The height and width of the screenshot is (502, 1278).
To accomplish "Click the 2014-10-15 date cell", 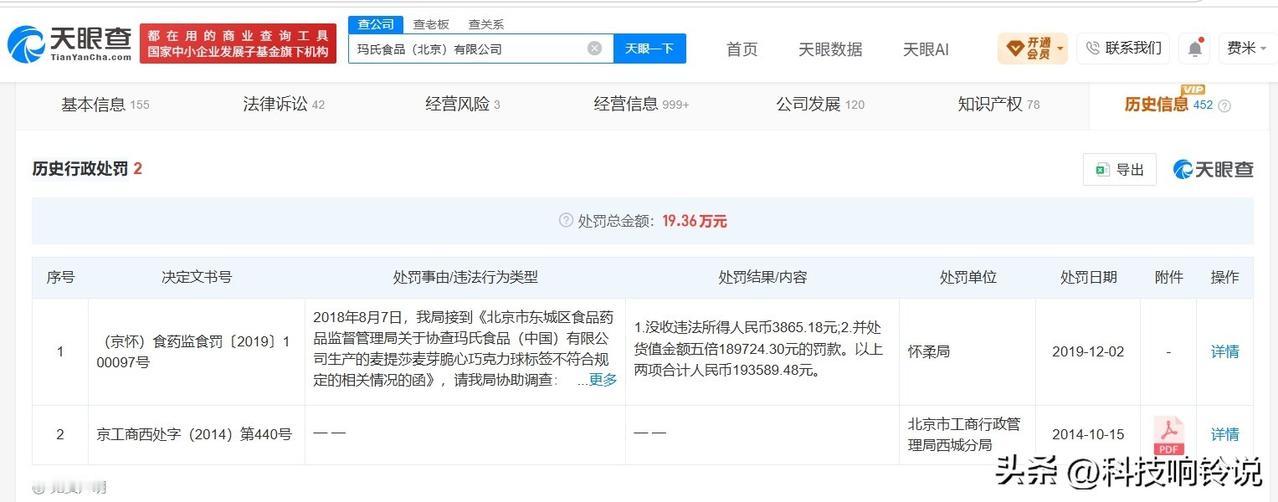I will [x=1088, y=434].
